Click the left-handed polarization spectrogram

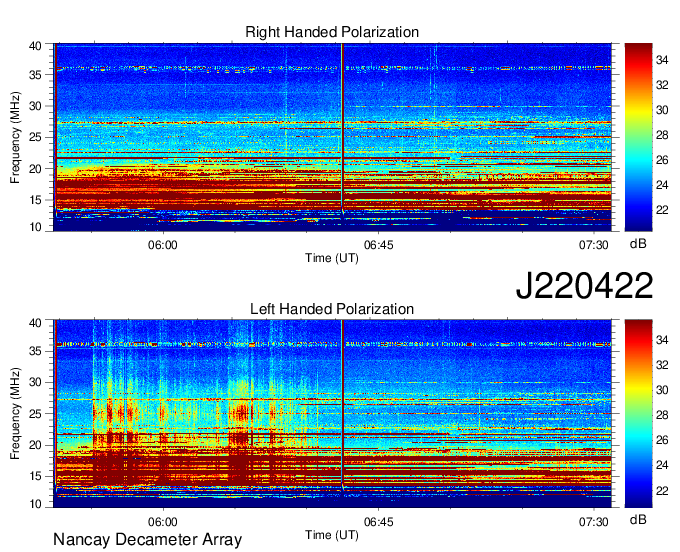pyautogui.click(x=332, y=414)
